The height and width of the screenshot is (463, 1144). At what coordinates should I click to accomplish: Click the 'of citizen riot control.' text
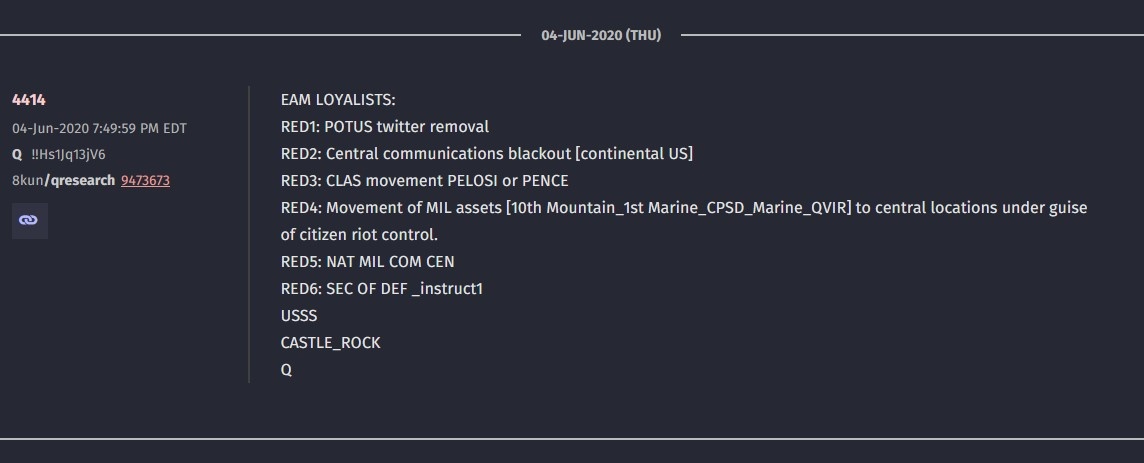(x=359, y=235)
